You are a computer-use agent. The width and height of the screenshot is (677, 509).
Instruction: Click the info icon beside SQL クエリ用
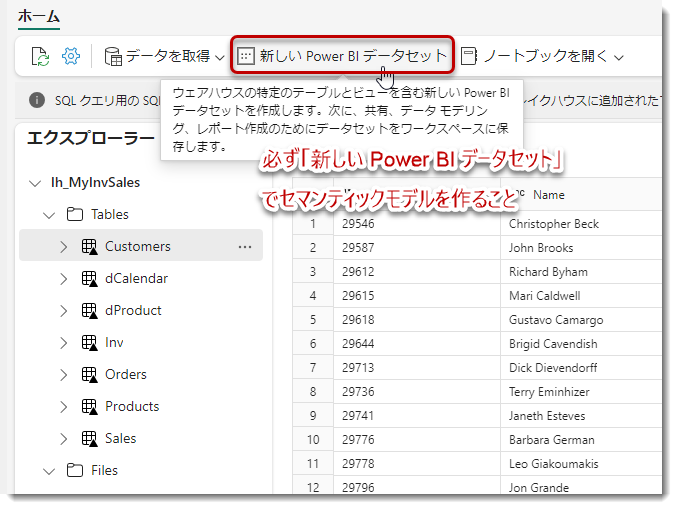click(37, 100)
